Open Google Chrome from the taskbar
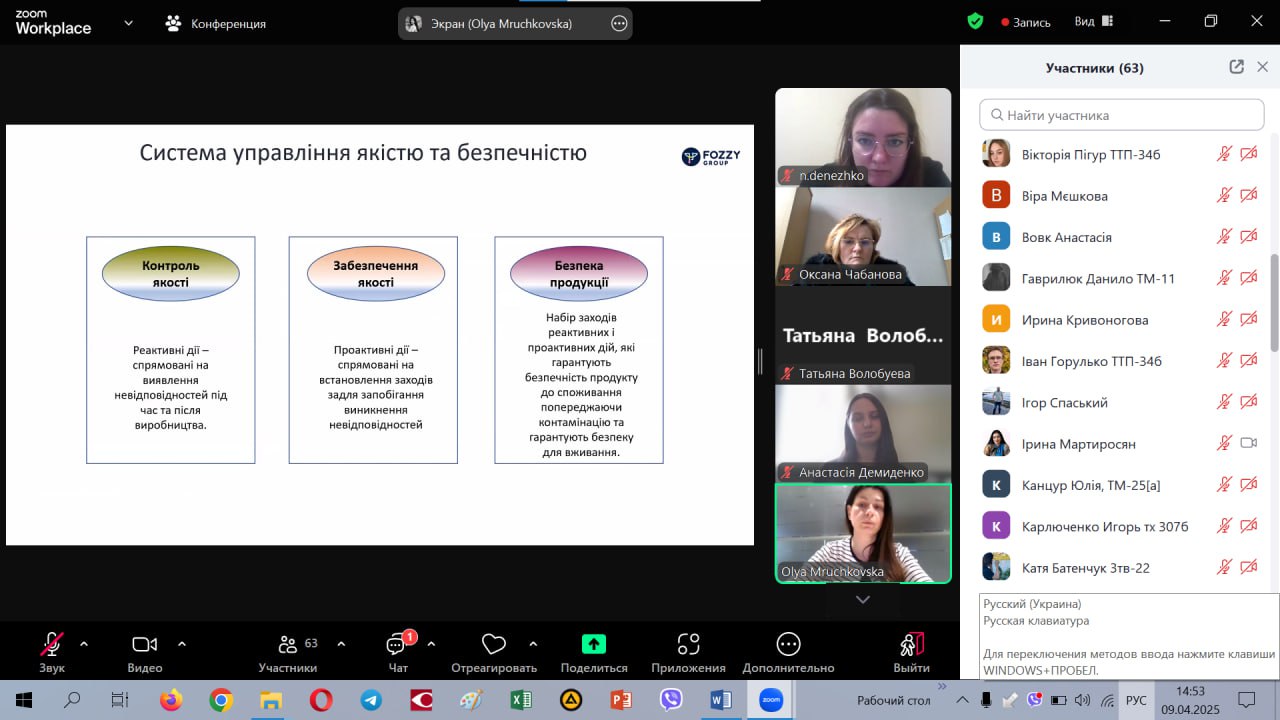The width and height of the screenshot is (1280, 720). tap(221, 700)
